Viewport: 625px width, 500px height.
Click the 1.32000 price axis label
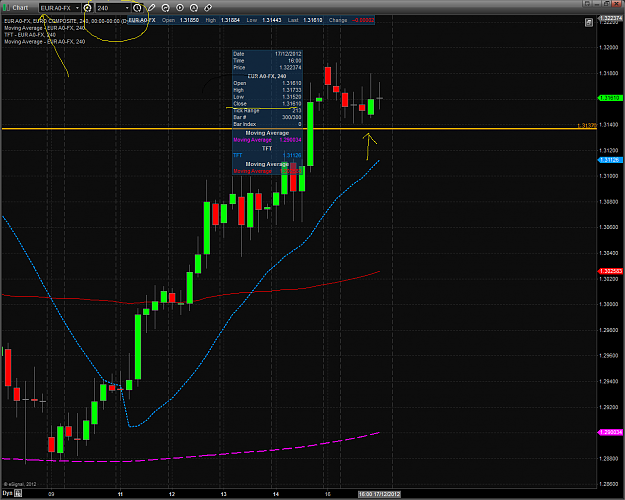608,47
